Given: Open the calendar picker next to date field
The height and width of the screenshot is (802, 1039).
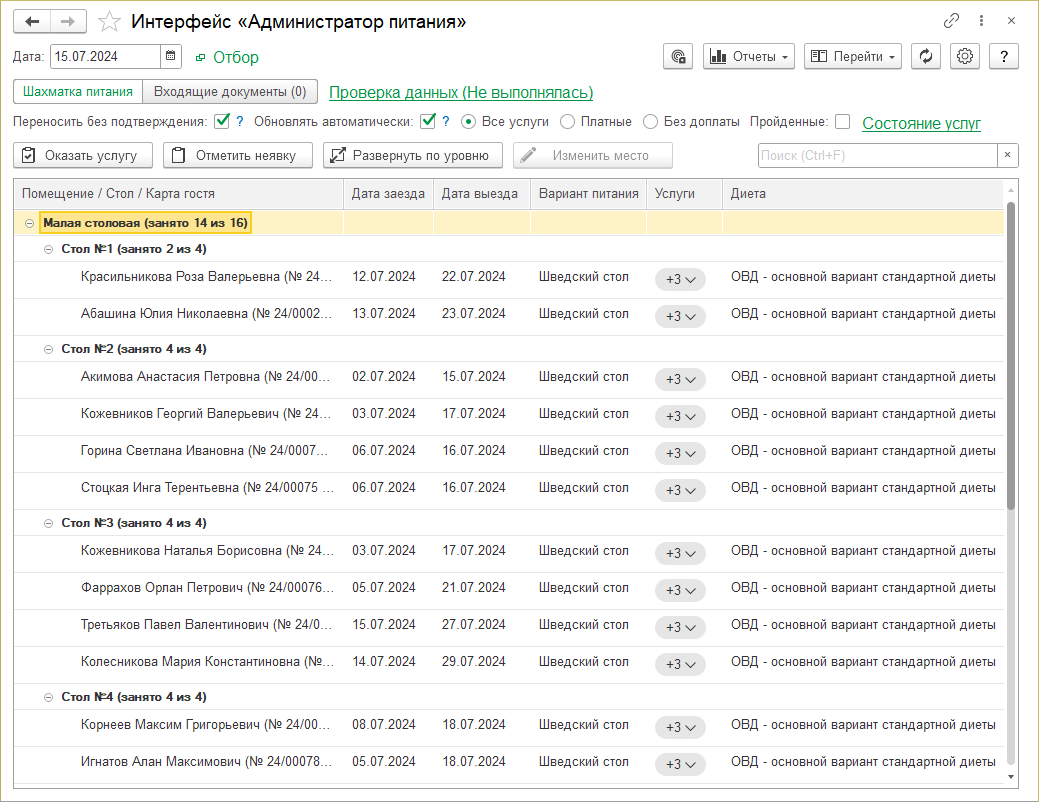Looking at the screenshot, I should click(171, 57).
